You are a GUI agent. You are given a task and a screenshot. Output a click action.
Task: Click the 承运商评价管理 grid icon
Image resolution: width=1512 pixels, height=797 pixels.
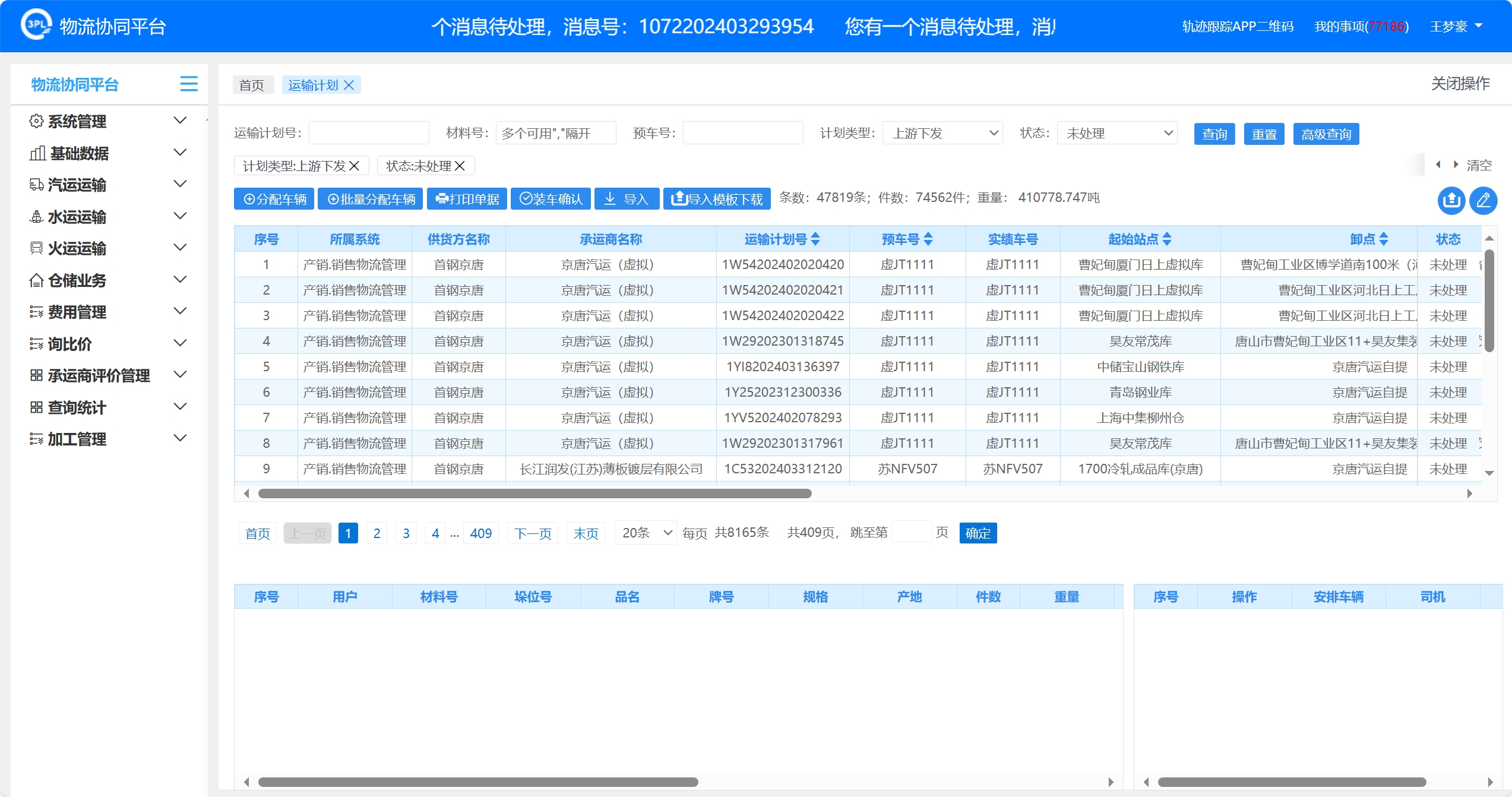(x=36, y=375)
